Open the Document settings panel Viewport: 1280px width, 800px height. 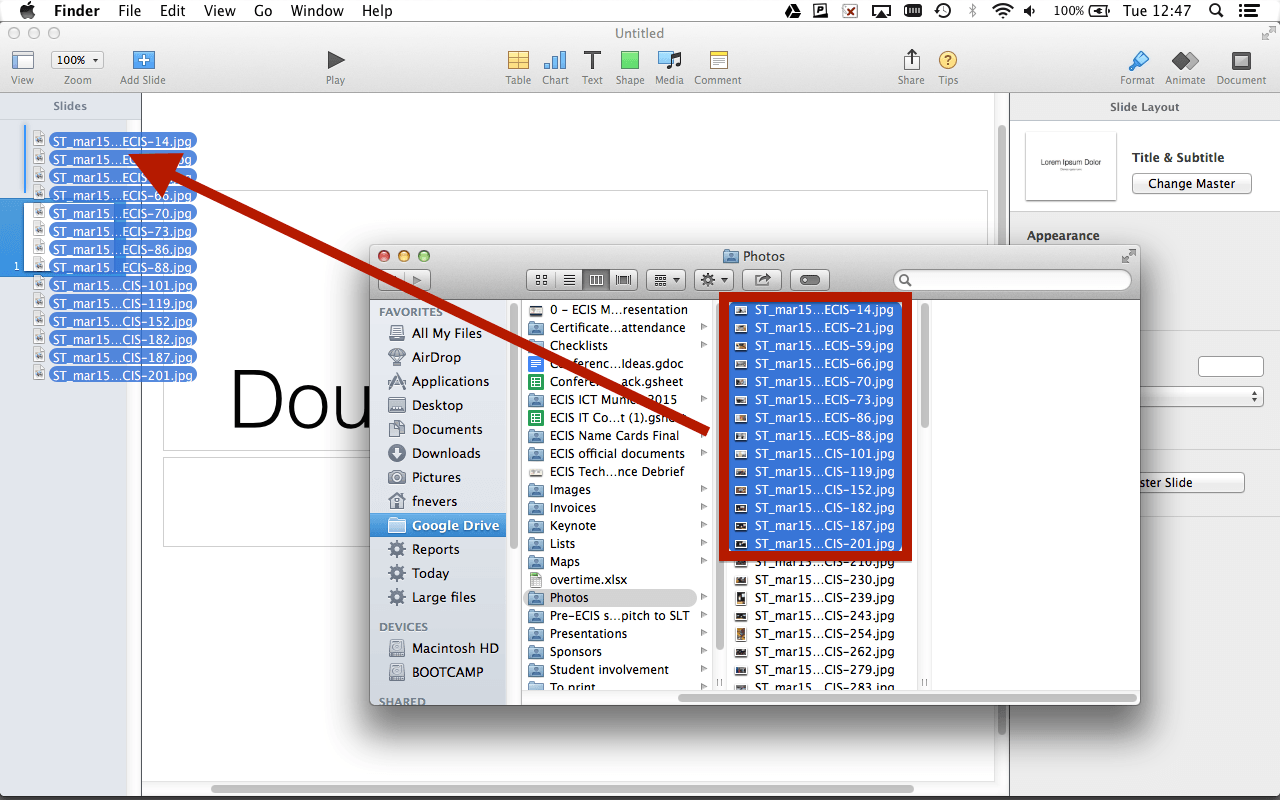coord(1241,60)
